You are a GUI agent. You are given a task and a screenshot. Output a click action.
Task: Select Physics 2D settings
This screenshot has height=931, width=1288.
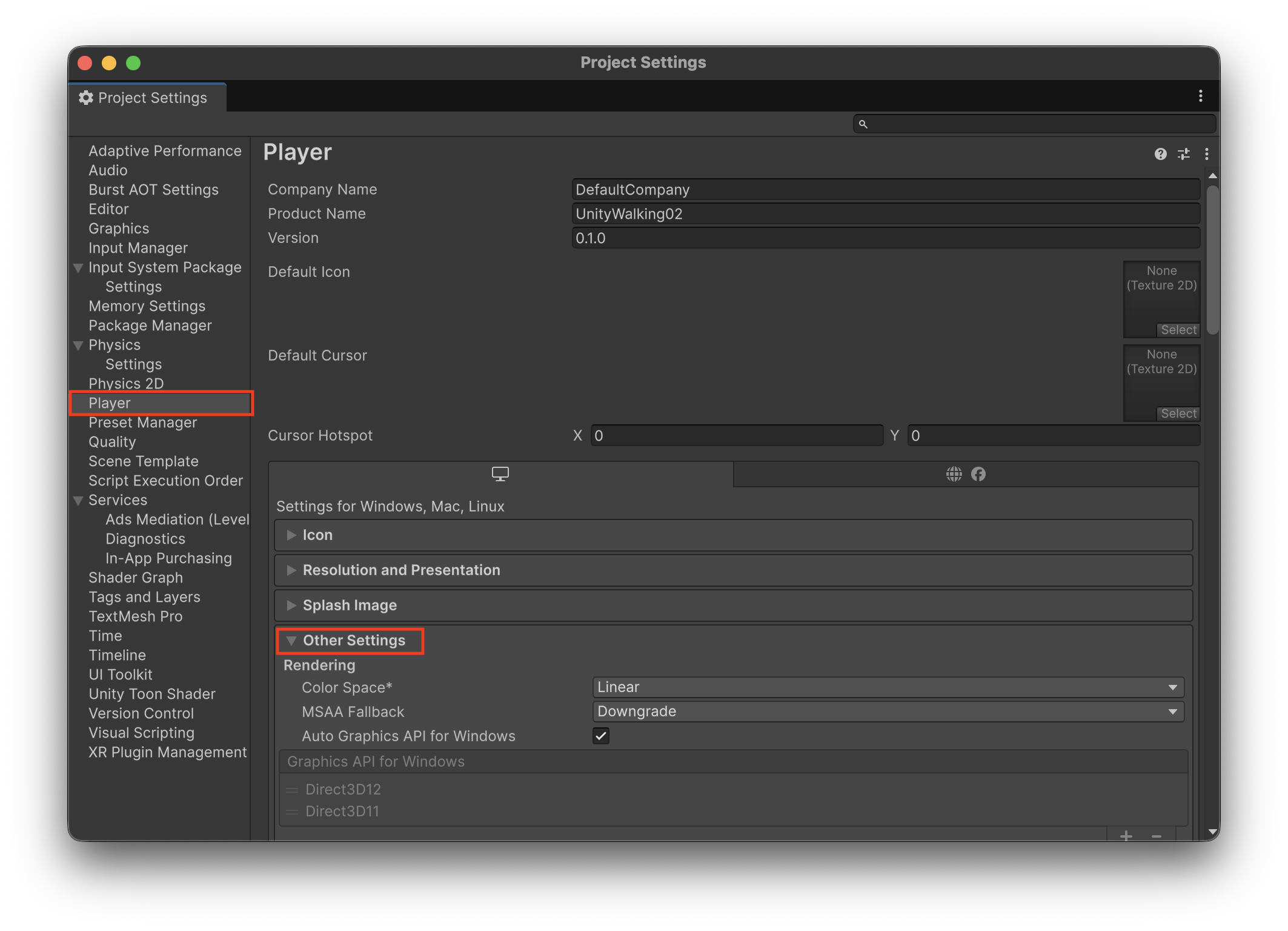click(x=126, y=384)
